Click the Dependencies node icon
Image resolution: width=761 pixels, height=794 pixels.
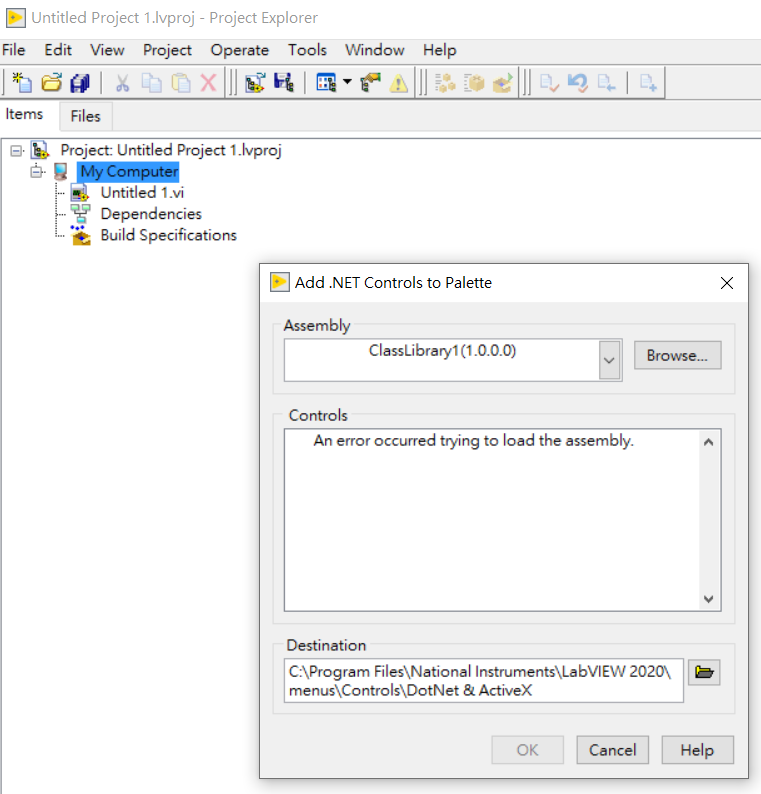pyautogui.click(x=80, y=214)
